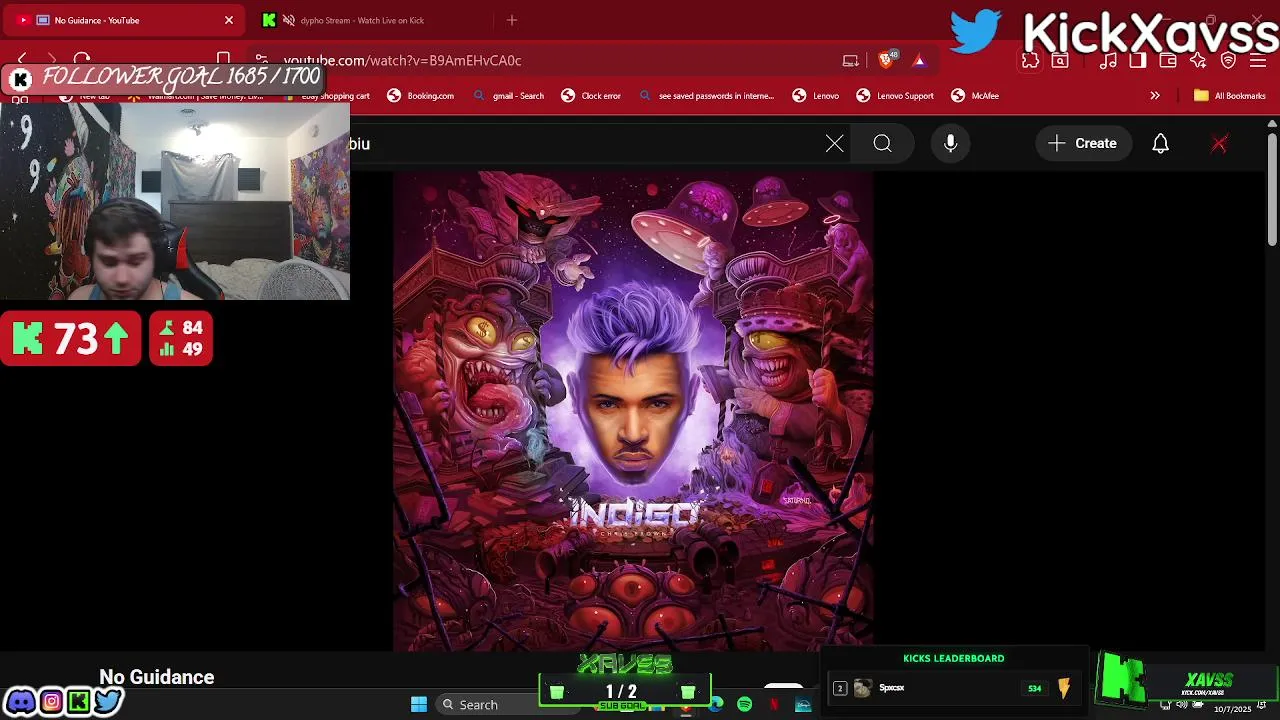Toggle the browser sidebar panel icon
This screenshot has height=720, width=1280.
point(1138,60)
